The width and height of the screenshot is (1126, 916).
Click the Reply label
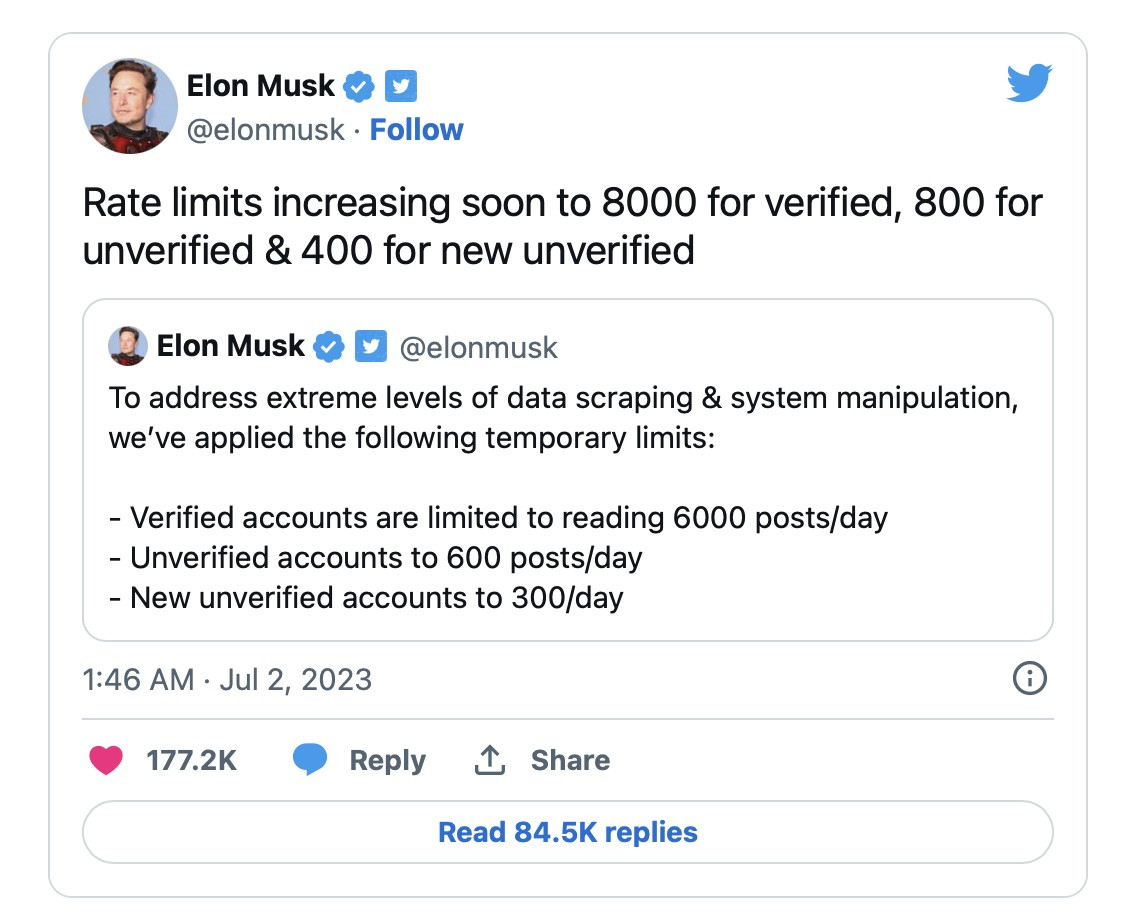coord(387,761)
